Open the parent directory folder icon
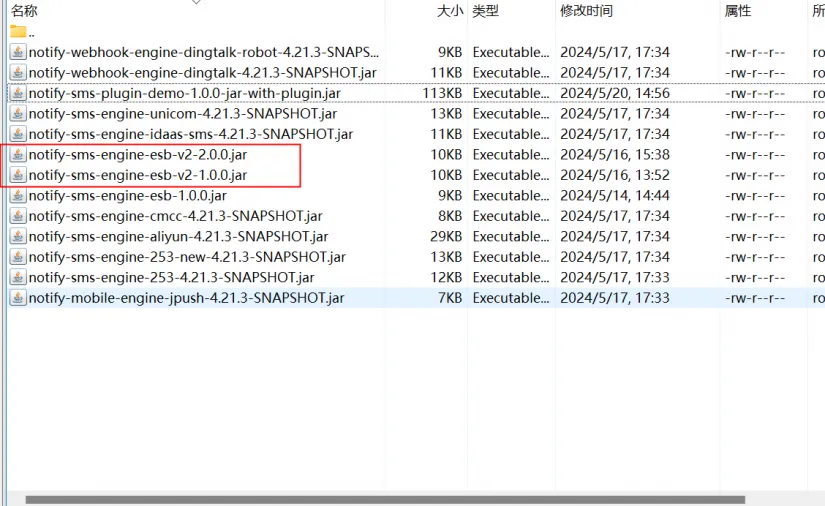 point(18,32)
